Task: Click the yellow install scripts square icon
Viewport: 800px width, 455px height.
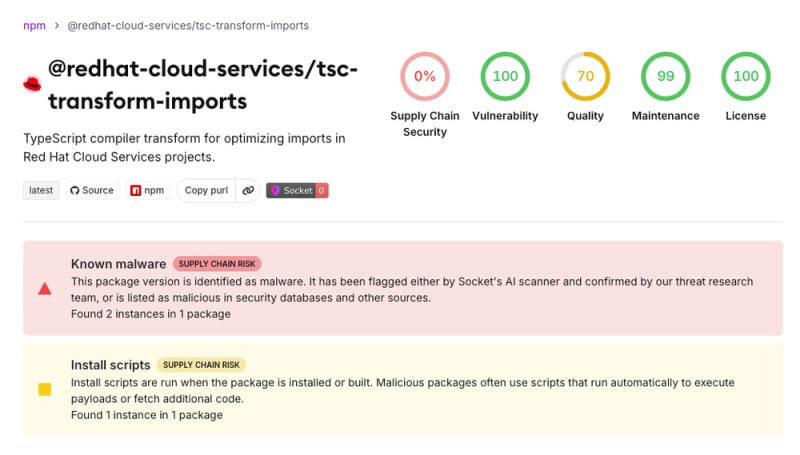Action: [x=45, y=390]
